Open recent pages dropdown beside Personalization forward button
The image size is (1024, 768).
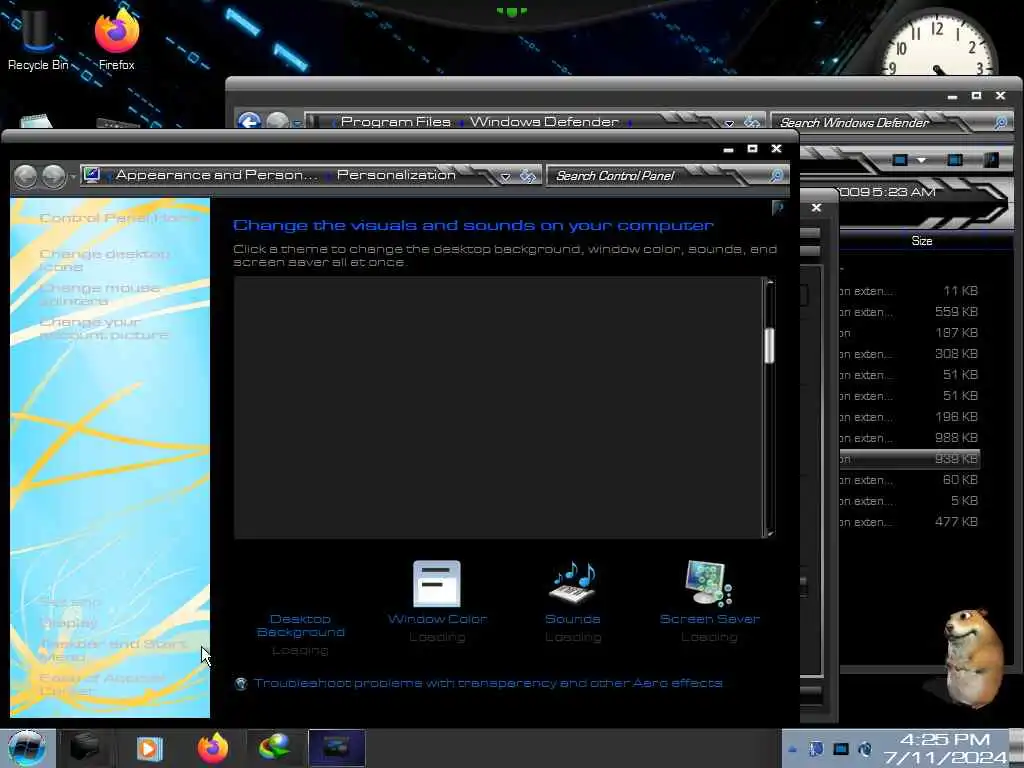click(72, 176)
